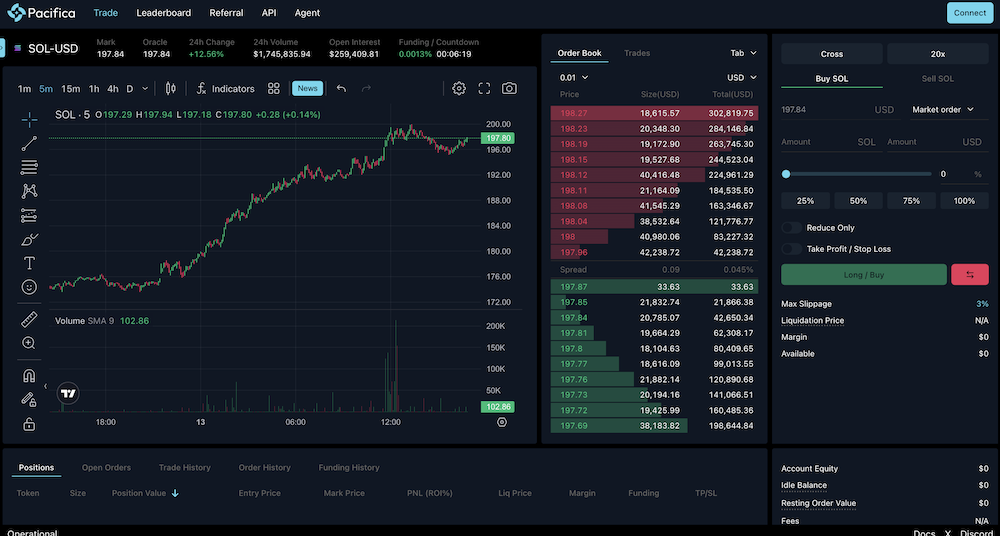The width and height of the screenshot is (1000, 536).
Task: Toggle Take Profit / Stop Loss
Action: coord(791,249)
